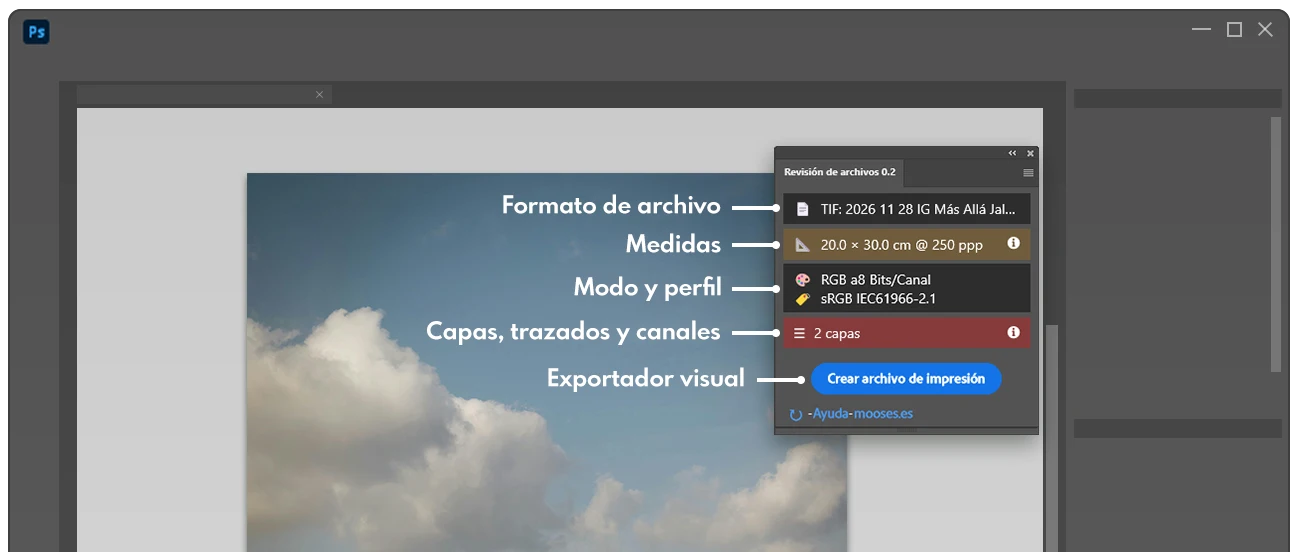This screenshot has height=552, width=1300.
Task: Maximize the Photoshop window
Action: pyautogui.click(x=1234, y=30)
